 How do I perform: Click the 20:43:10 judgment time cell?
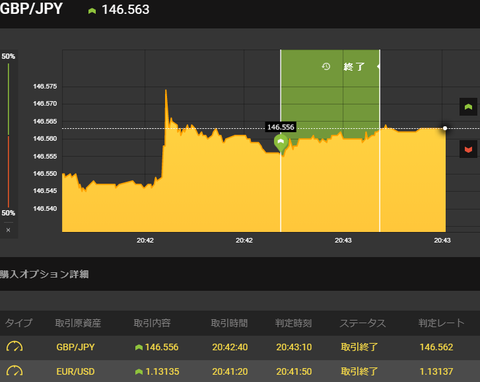(294, 347)
